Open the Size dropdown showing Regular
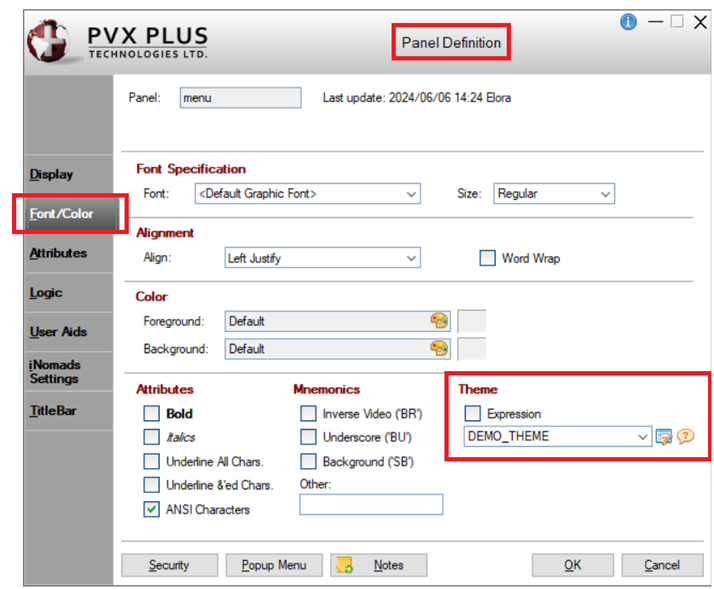The image size is (714, 589). tap(604, 194)
